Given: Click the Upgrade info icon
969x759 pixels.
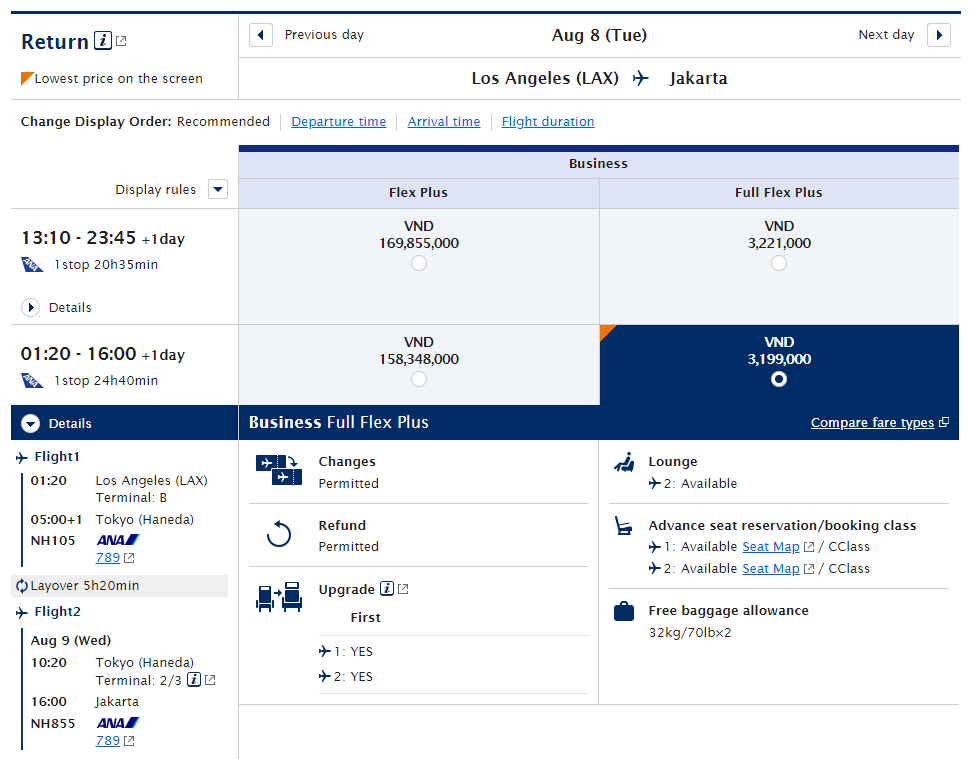Looking at the screenshot, I should 387,589.
